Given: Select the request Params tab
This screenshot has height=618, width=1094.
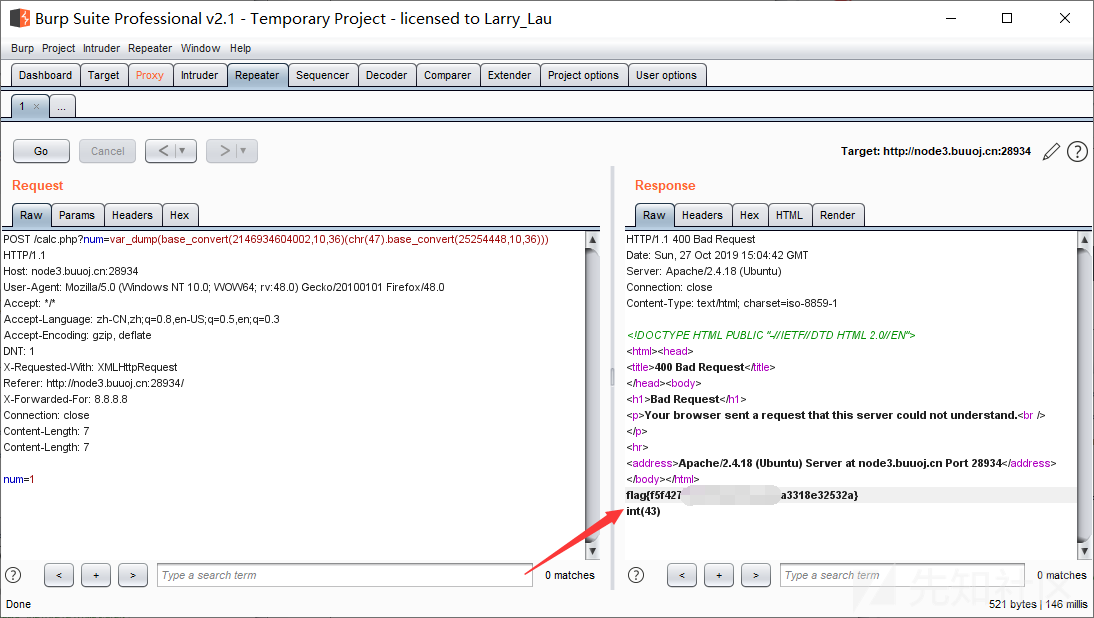Looking at the screenshot, I should [77, 216].
